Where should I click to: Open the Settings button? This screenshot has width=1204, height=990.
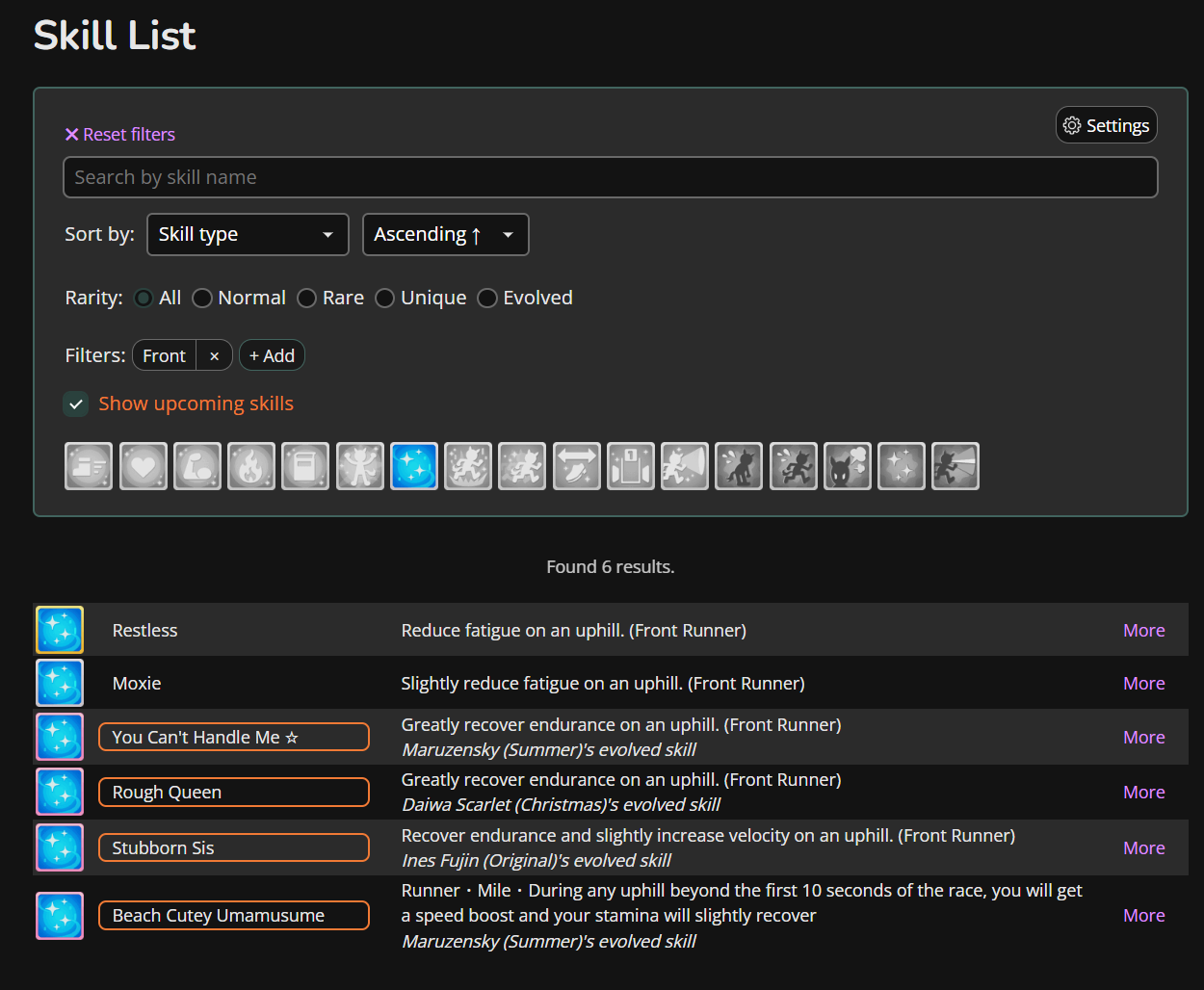(x=1106, y=125)
